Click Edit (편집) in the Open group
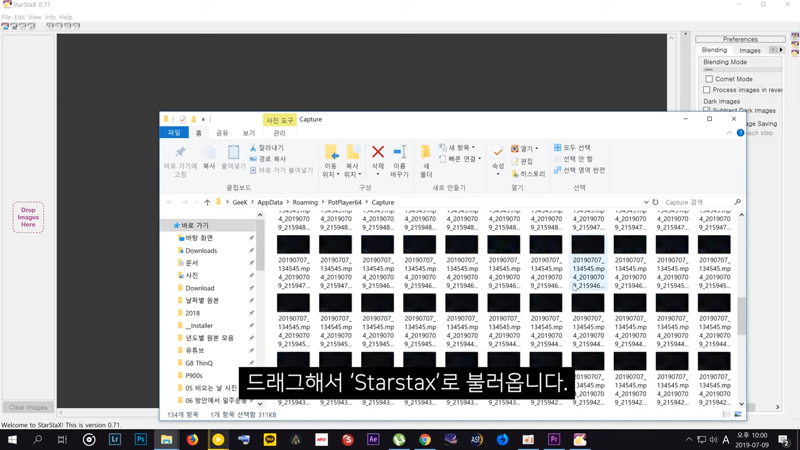 (x=522, y=161)
